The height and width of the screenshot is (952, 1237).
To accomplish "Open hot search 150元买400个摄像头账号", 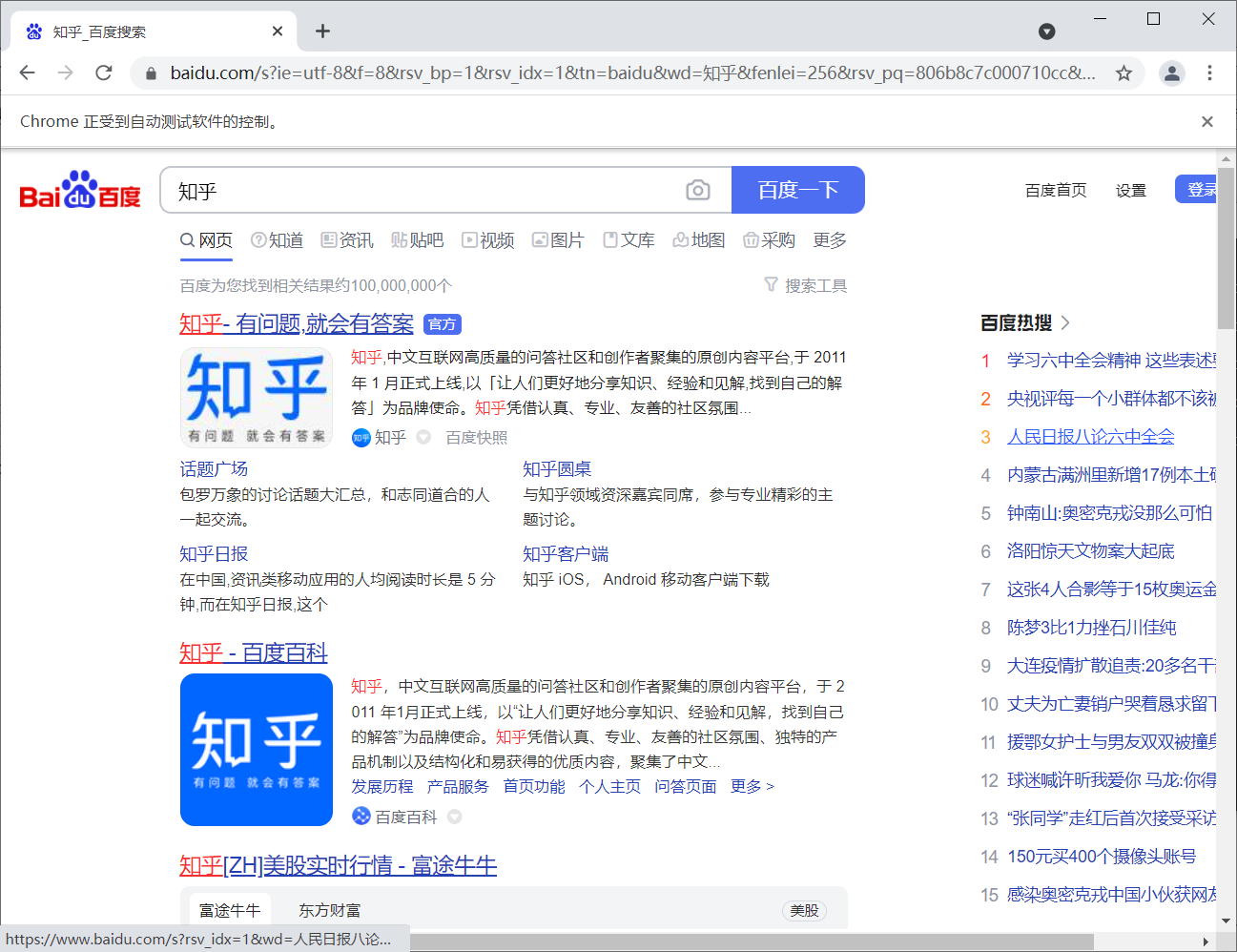I will pos(1102,857).
